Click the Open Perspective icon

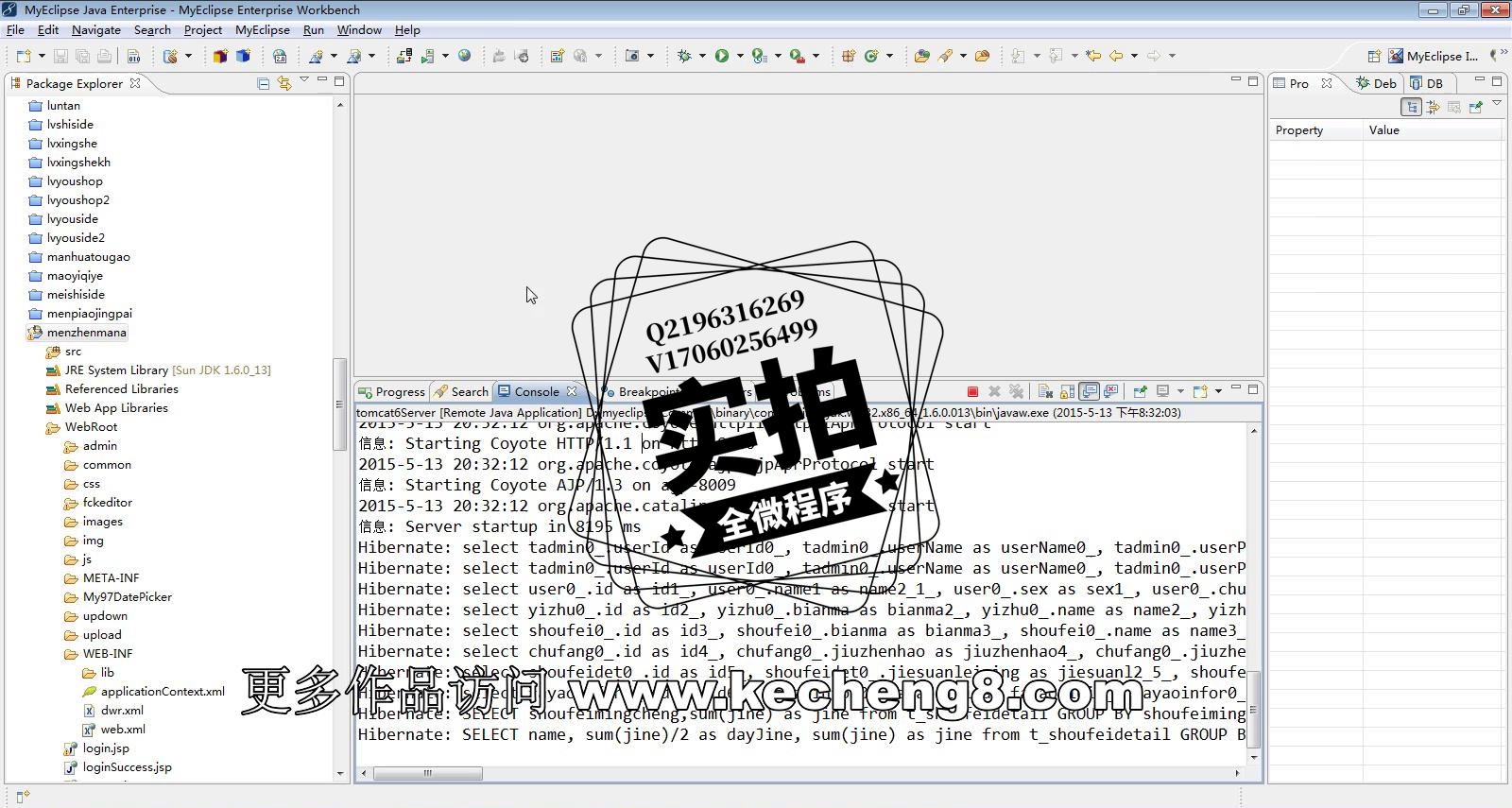tap(1374, 56)
